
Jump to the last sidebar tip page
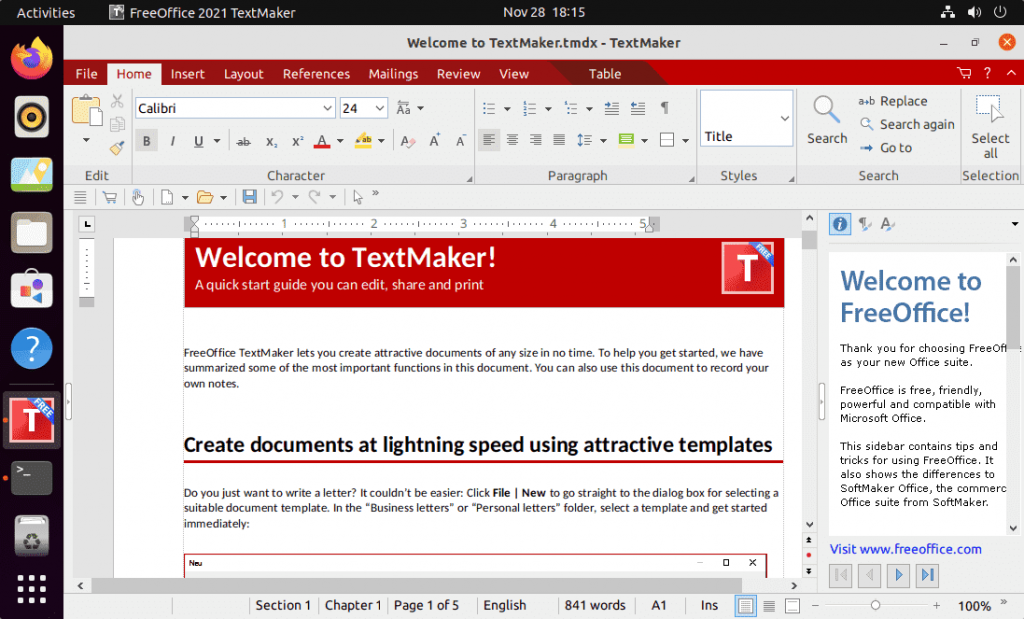coord(927,575)
